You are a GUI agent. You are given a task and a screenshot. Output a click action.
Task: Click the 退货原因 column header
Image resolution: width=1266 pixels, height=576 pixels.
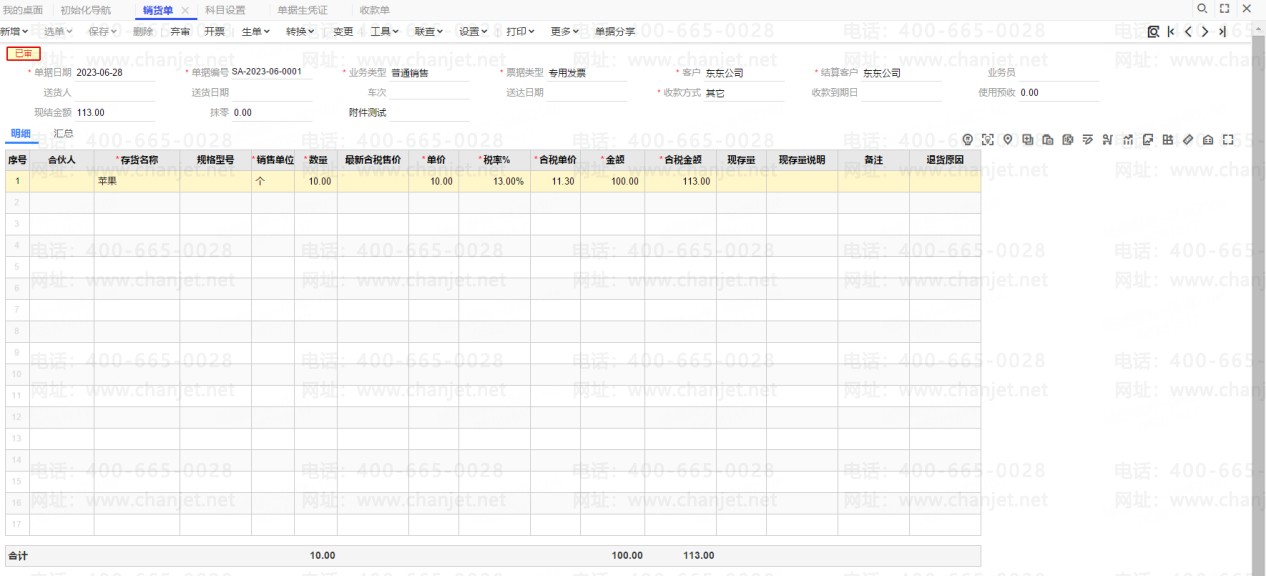coord(945,160)
